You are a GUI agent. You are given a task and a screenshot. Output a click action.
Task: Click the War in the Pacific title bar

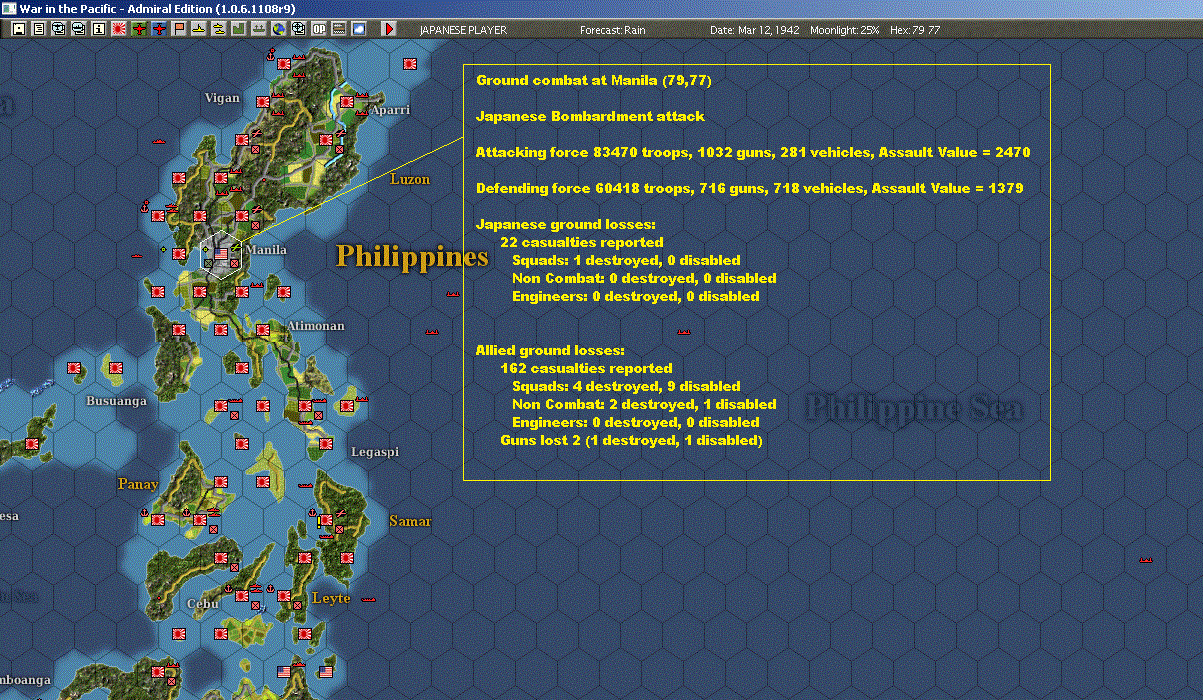(x=600, y=9)
